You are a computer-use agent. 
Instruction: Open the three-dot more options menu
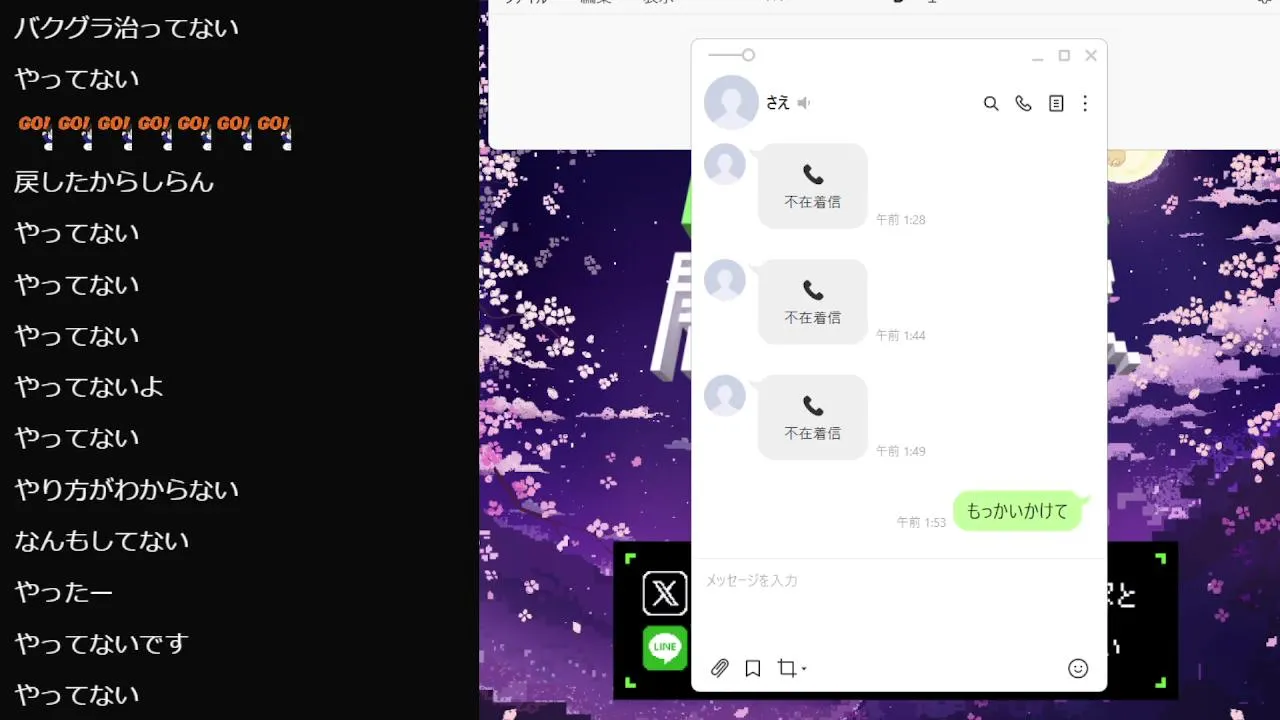[1085, 103]
